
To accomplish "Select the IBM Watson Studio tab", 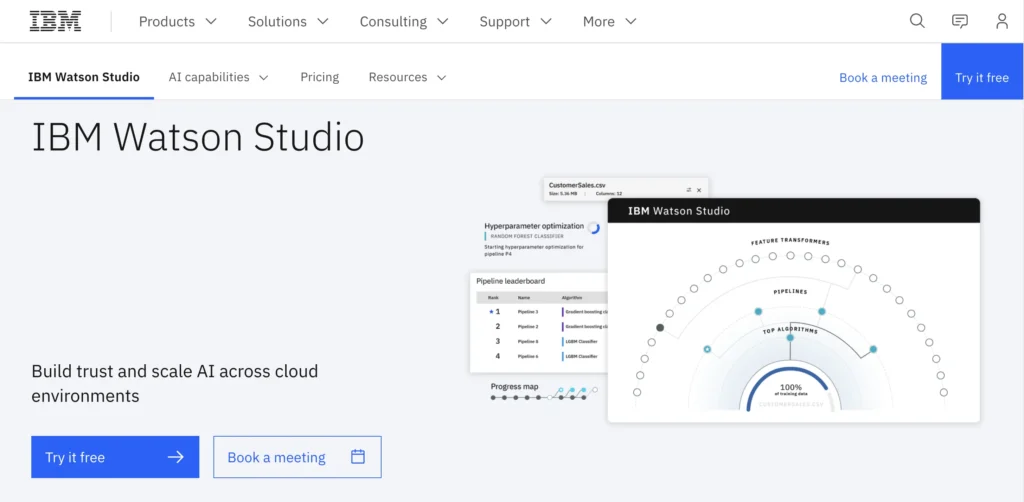I will click(x=84, y=77).
